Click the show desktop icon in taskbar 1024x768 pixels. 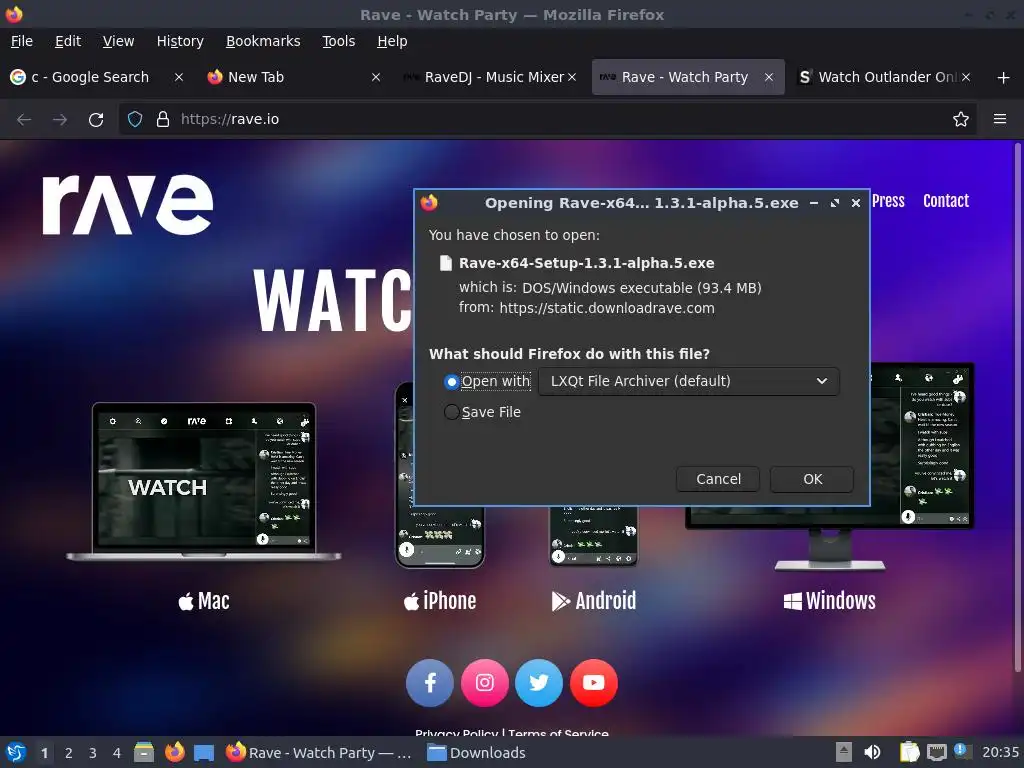coord(204,753)
